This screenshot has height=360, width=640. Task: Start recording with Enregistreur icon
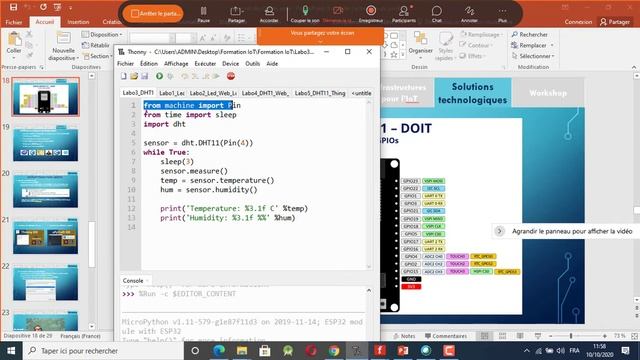(371, 14)
